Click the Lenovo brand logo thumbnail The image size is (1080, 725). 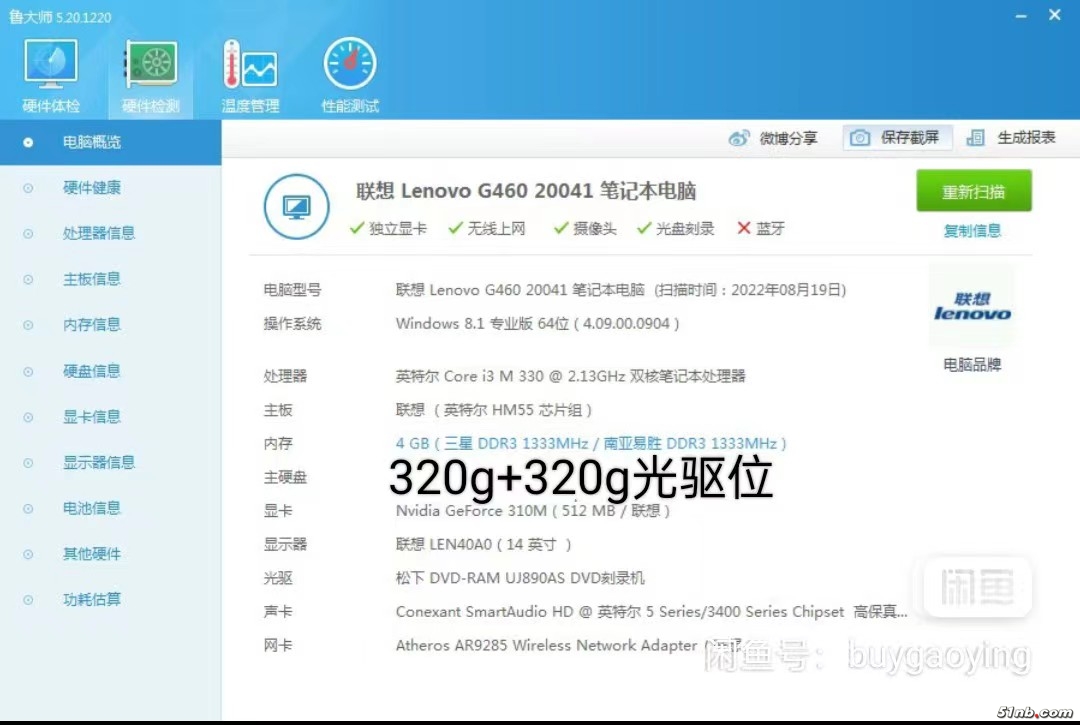[972, 306]
